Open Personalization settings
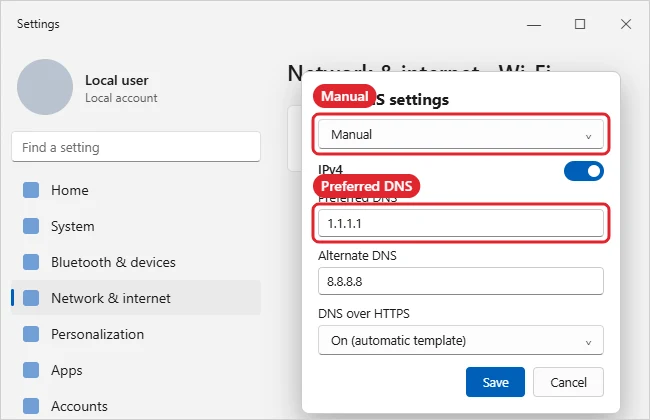Screen dimensions: 650x420 (136, 334)
